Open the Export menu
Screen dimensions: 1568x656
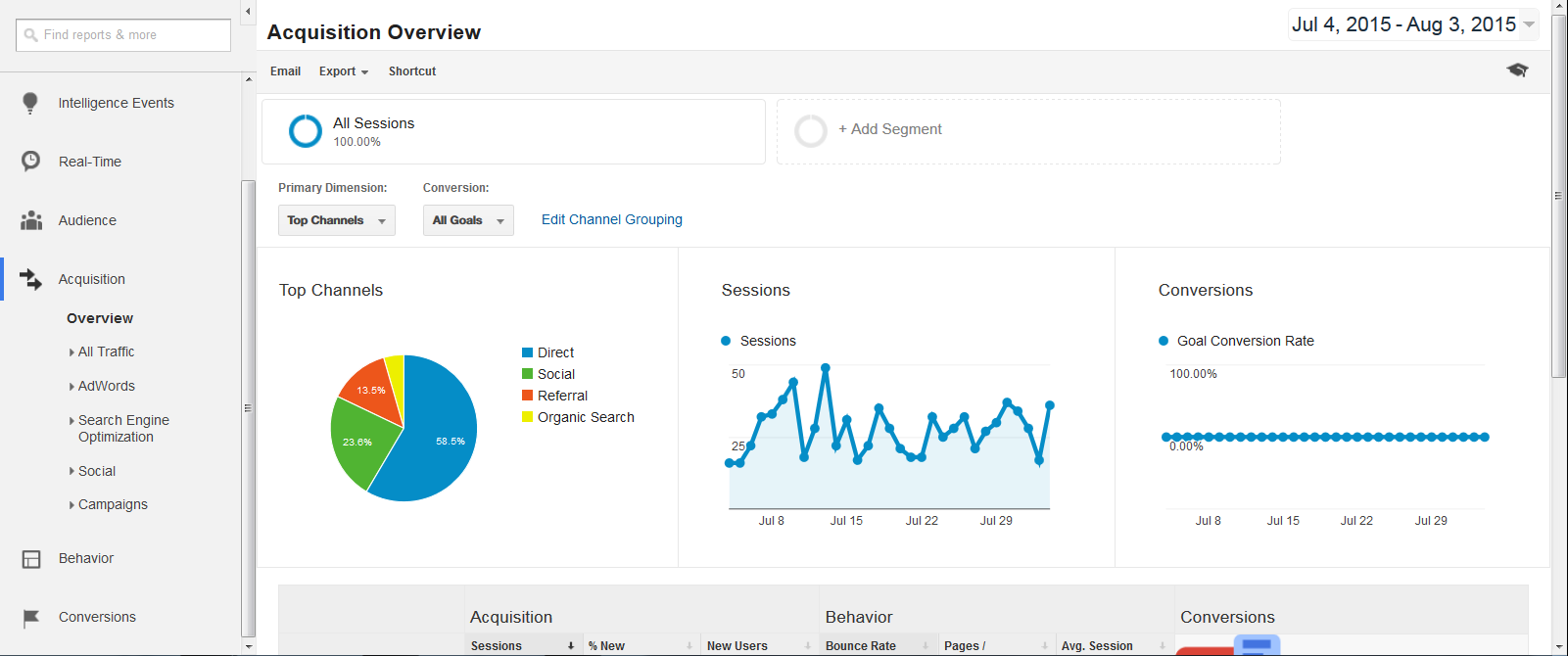click(344, 71)
